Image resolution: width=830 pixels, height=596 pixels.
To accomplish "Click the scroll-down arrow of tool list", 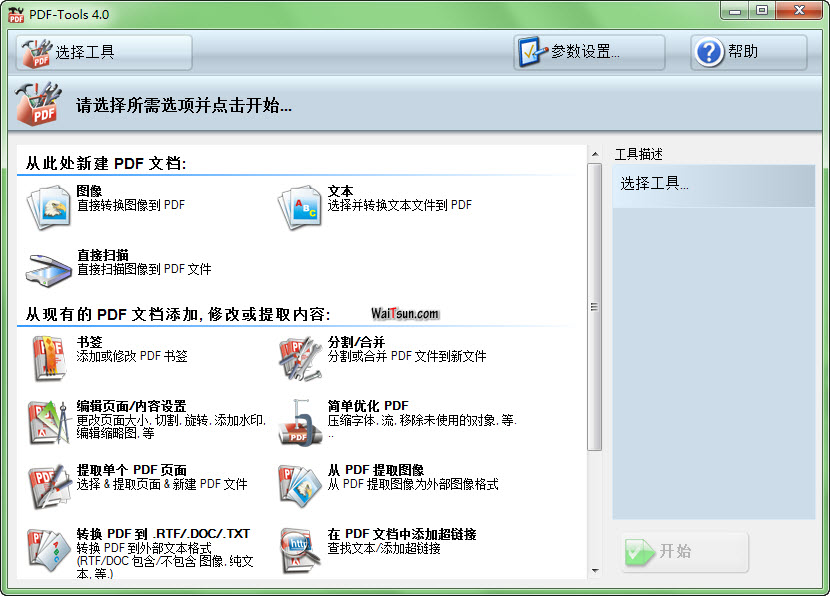I will [x=595, y=570].
